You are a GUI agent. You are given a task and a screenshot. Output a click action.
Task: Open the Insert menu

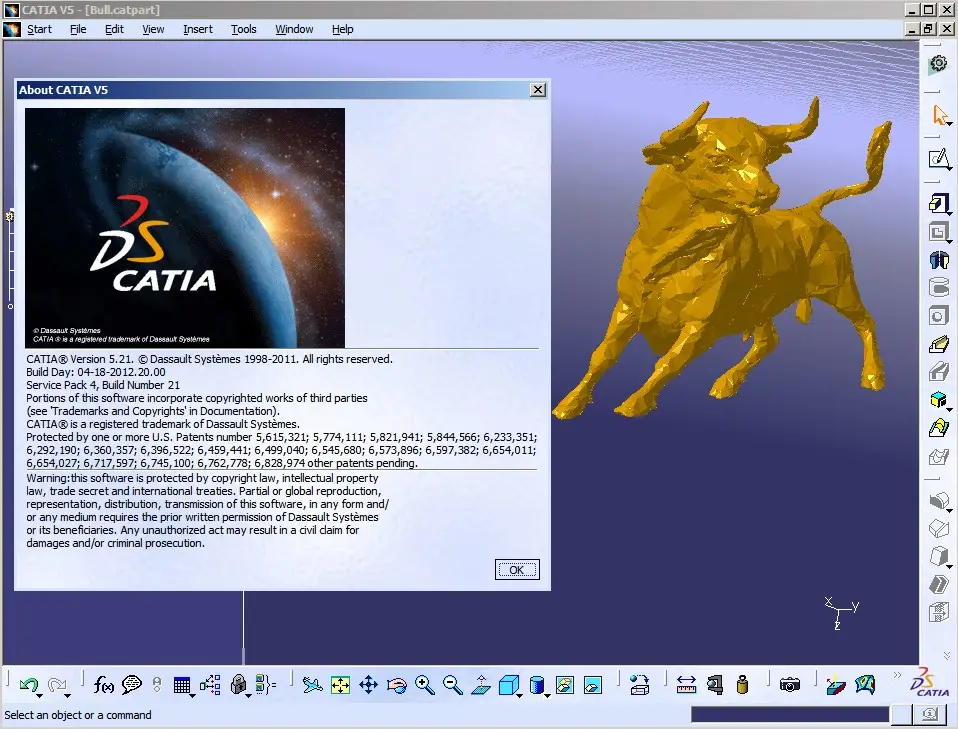tap(197, 29)
